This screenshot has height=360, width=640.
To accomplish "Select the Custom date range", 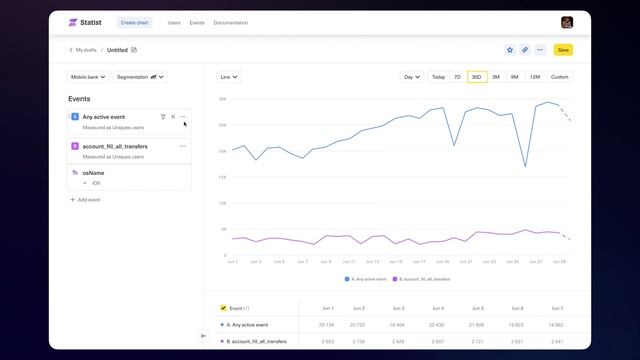I will 560,77.
